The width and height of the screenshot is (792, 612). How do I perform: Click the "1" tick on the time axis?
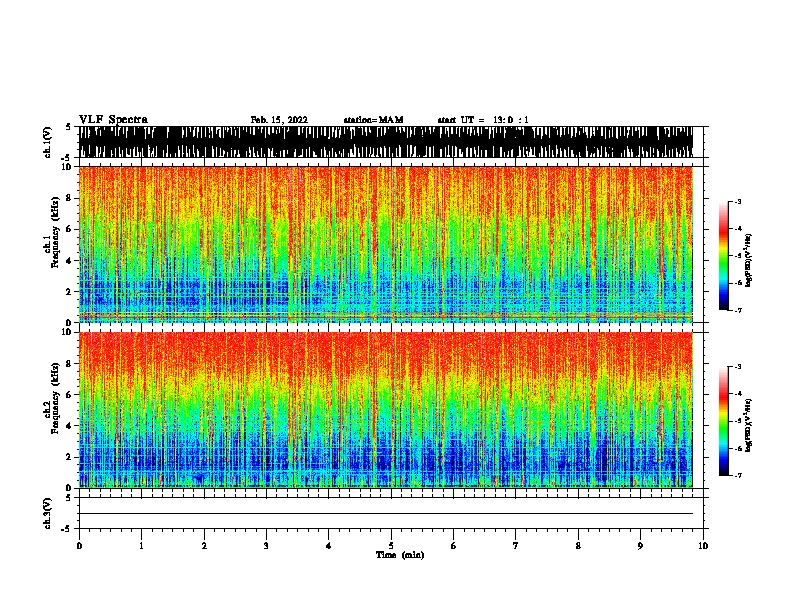[x=141, y=546]
